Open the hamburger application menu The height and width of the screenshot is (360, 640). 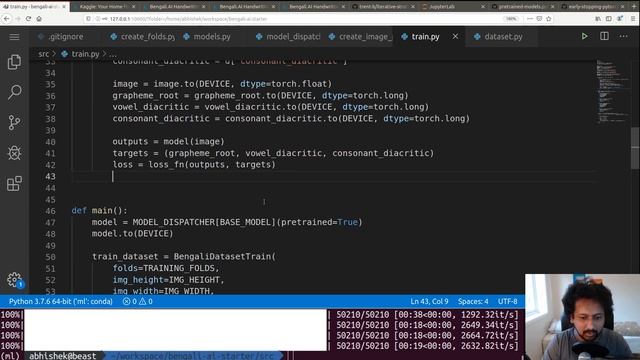point(14,37)
